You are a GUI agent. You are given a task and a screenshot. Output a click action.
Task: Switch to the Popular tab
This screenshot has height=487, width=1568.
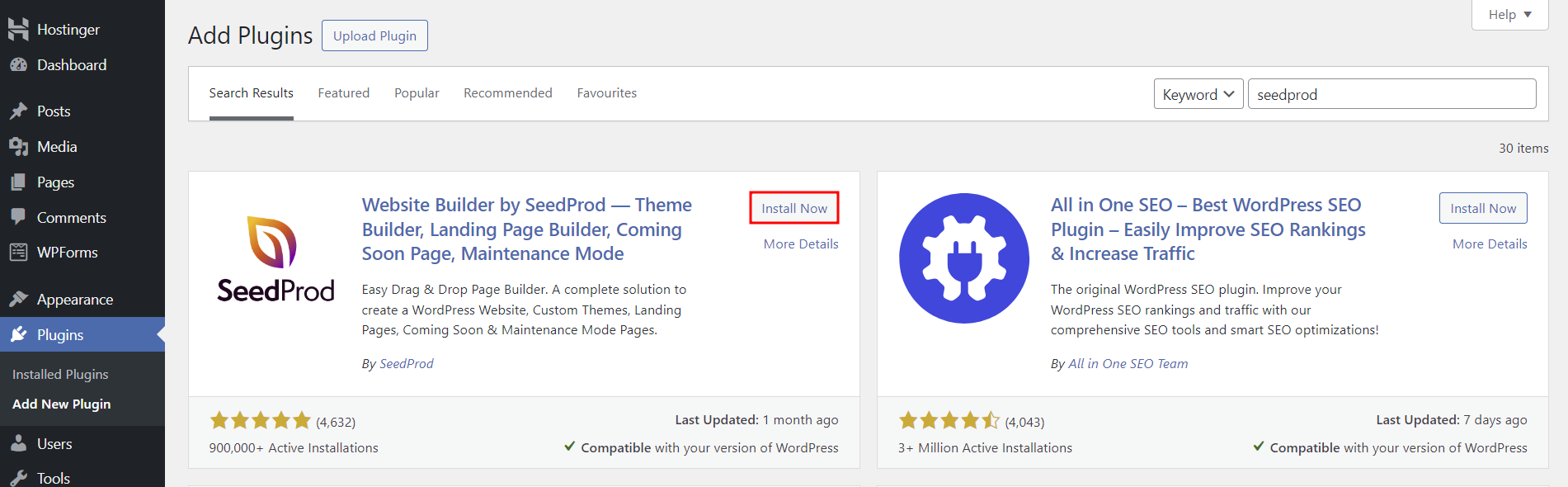(x=417, y=93)
